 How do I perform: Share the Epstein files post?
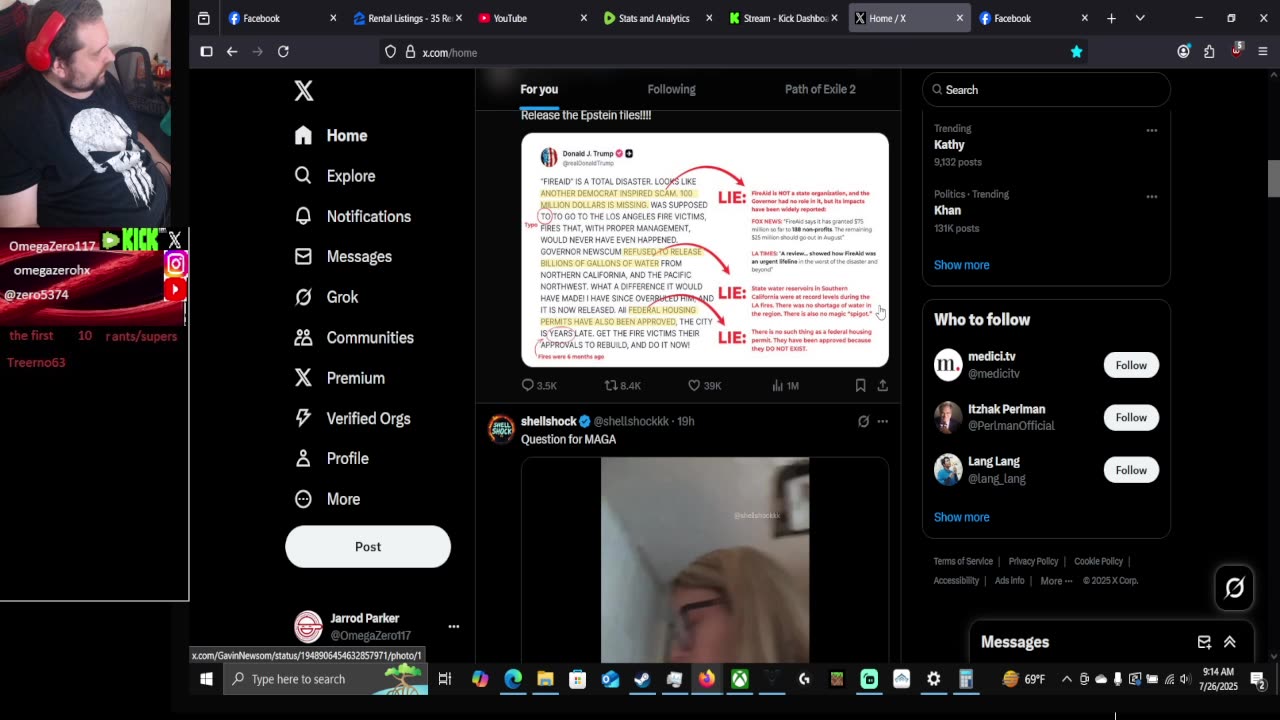click(x=882, y=385)
